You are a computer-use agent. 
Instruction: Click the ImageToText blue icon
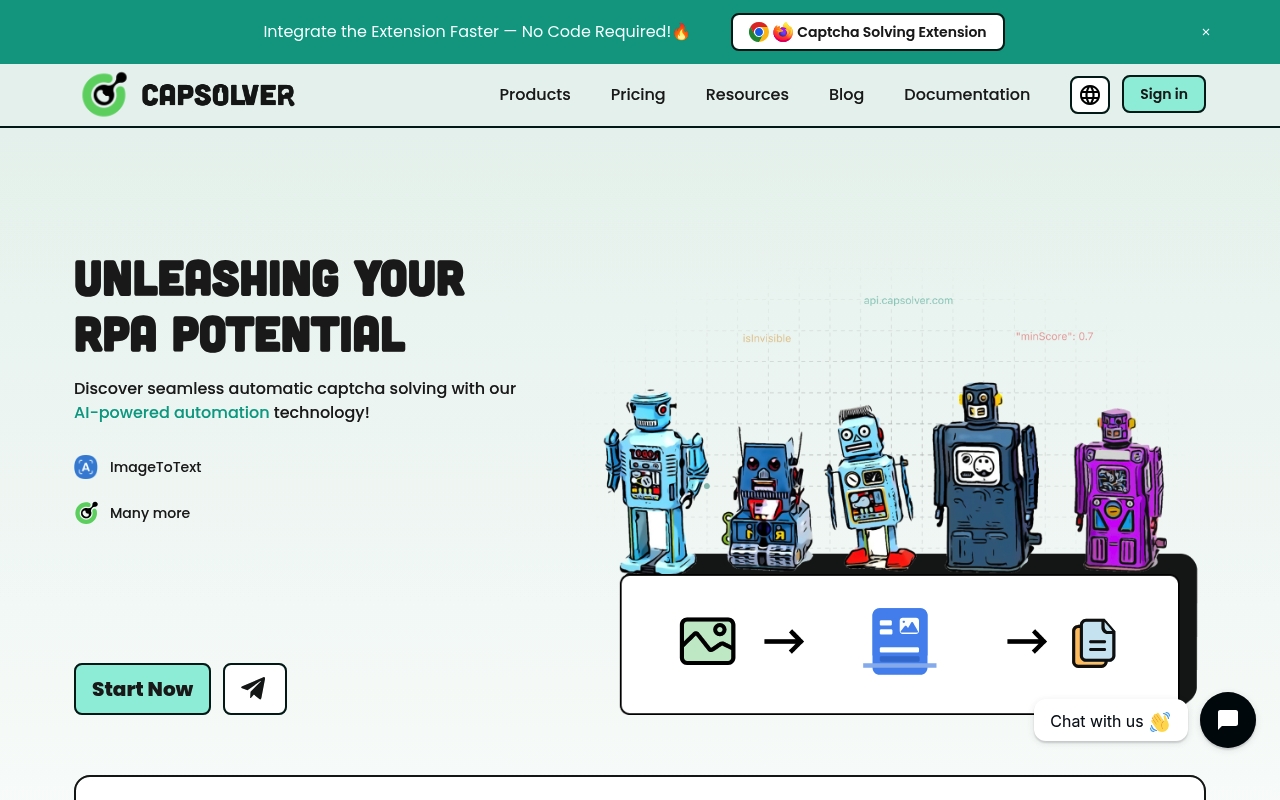point(86,467)
